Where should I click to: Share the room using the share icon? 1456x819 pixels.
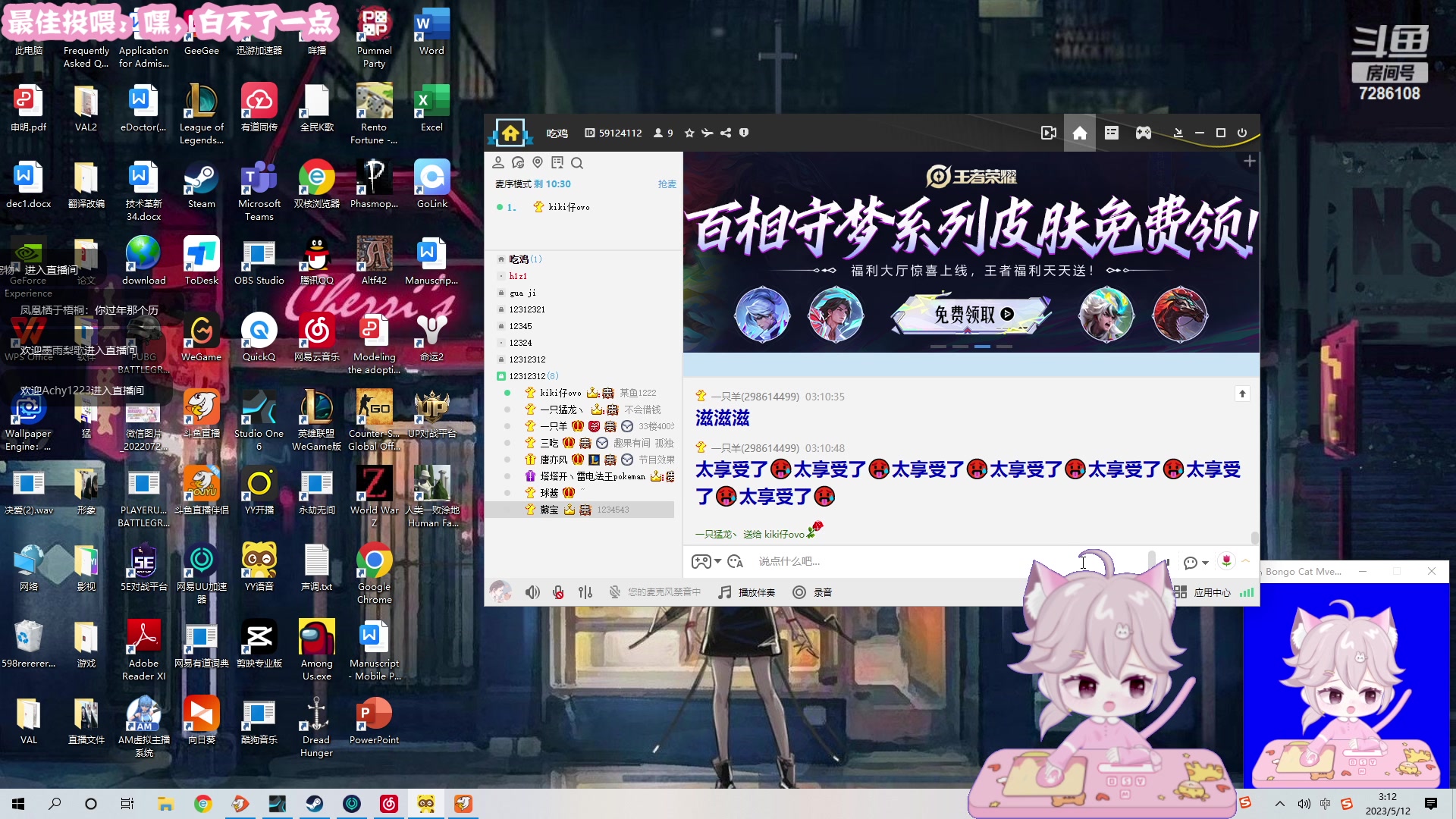tap(725, 133)
